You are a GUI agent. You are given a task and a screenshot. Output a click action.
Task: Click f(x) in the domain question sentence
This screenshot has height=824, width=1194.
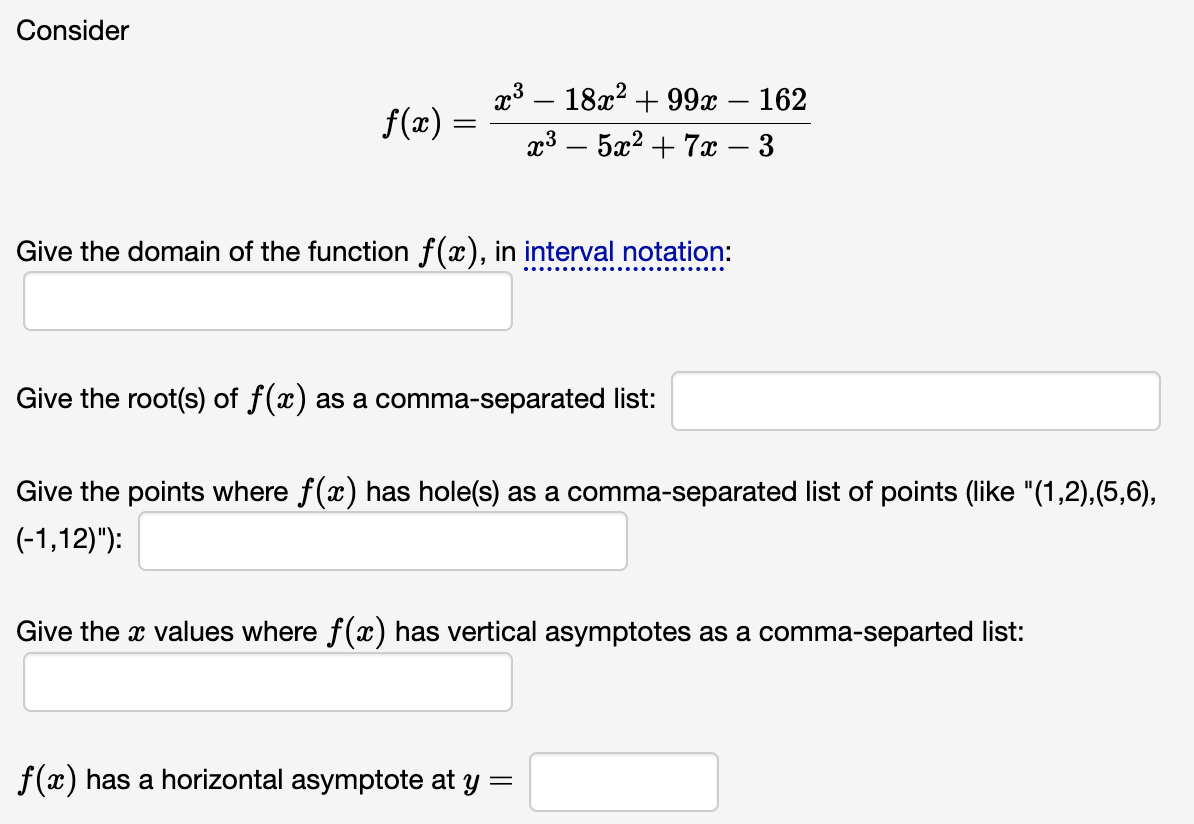click(449, 252)
